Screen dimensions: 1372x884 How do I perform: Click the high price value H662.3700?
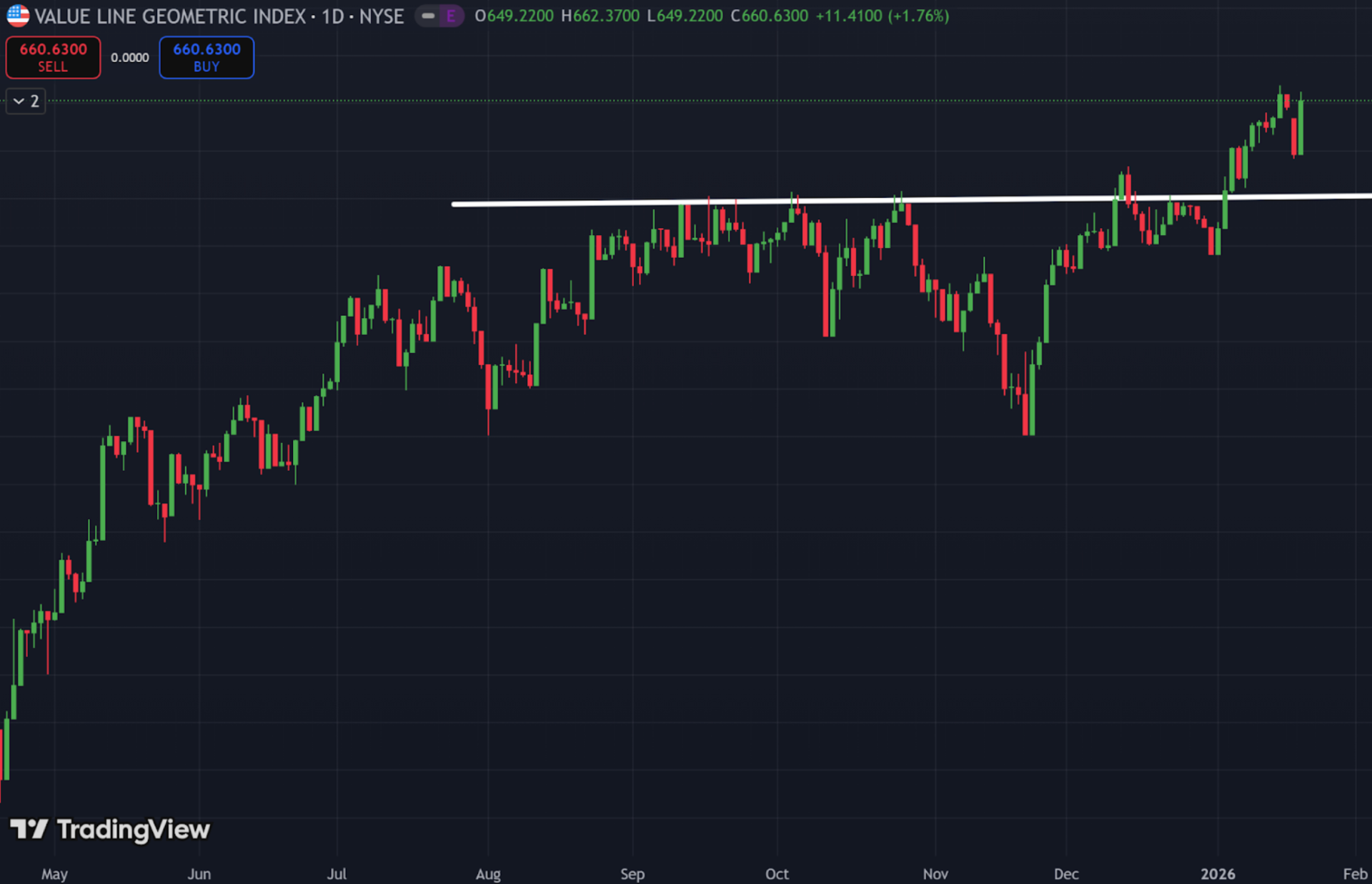pos(600,16)
